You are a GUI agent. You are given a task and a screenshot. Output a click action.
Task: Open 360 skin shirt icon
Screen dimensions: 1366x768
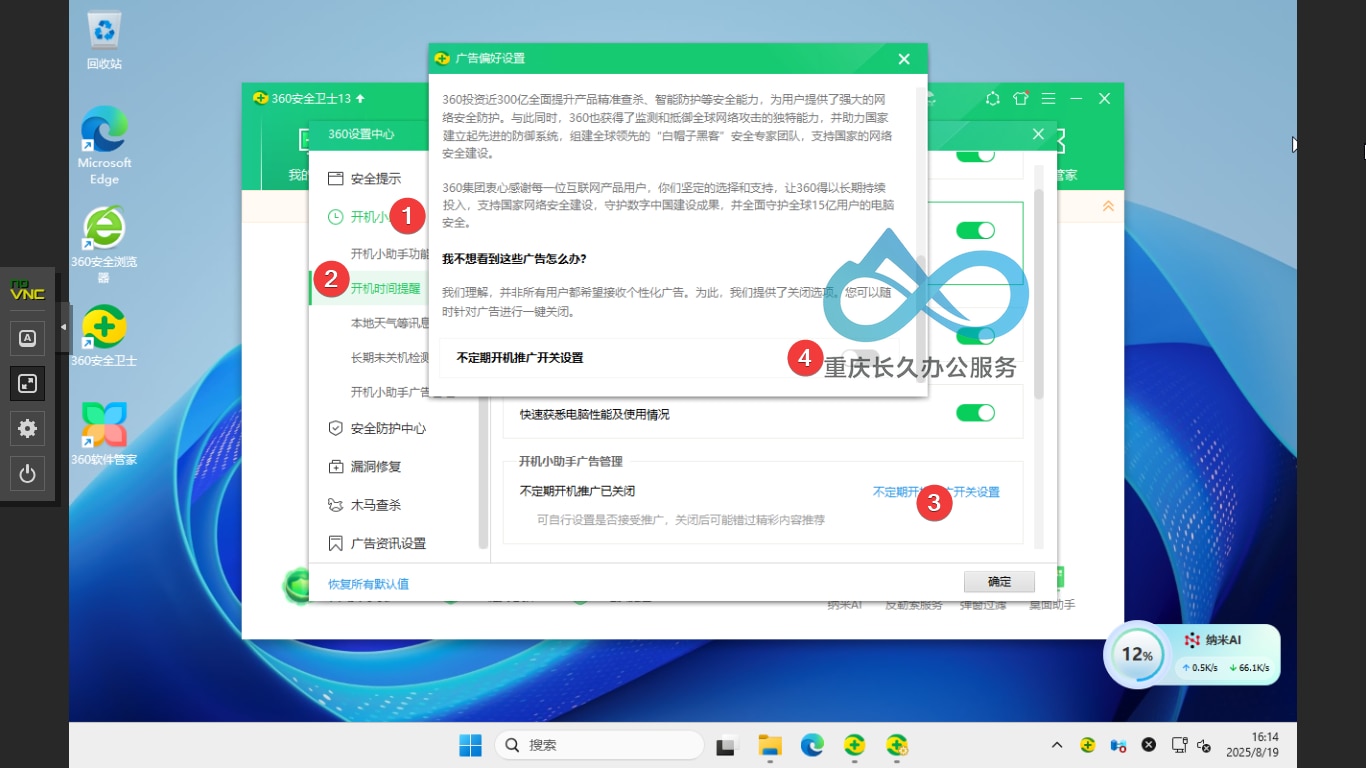(1020, 99)
